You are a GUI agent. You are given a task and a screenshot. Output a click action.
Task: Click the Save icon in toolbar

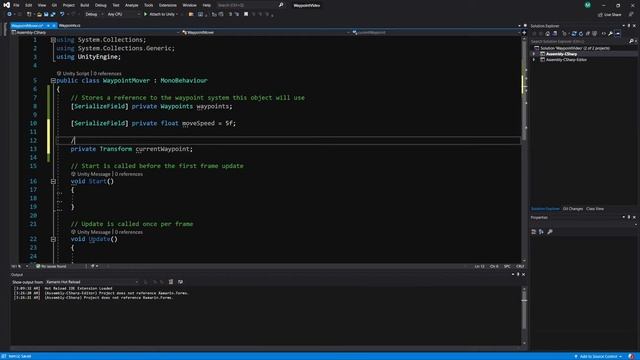pyautogui.click(x=46, y=14)
